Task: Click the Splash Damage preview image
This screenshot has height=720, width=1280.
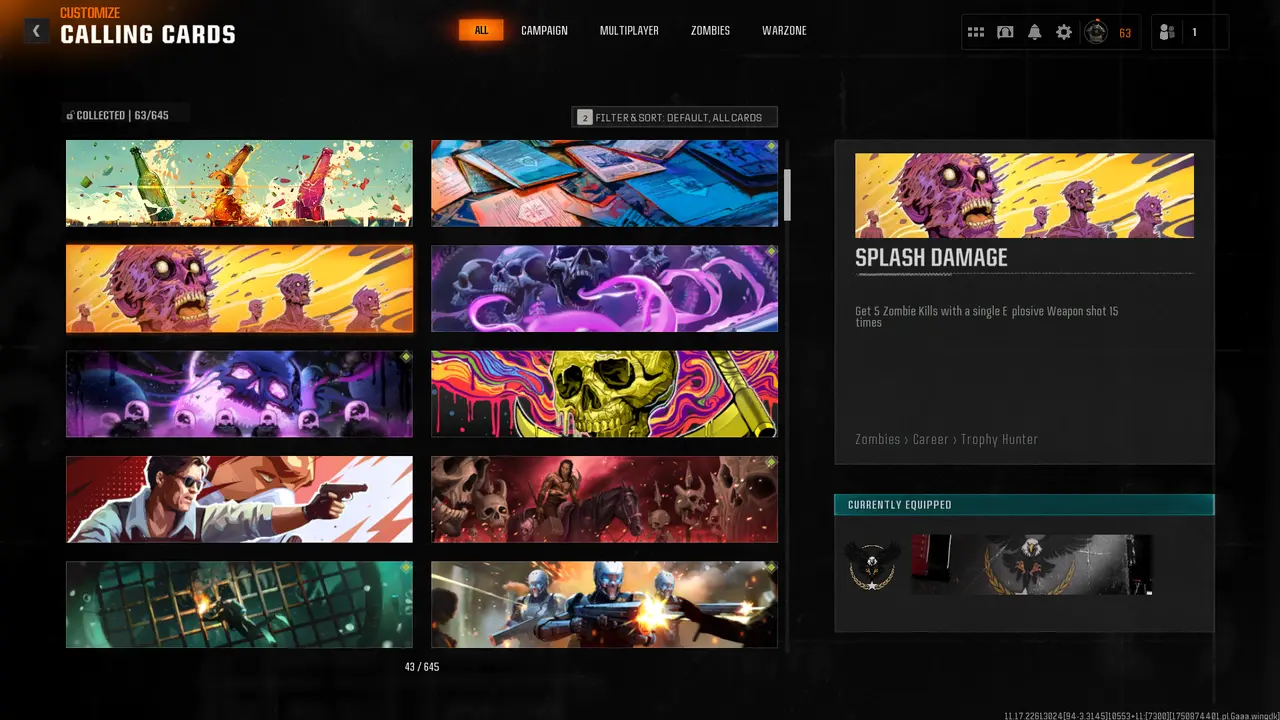Action: [1024, 195]
